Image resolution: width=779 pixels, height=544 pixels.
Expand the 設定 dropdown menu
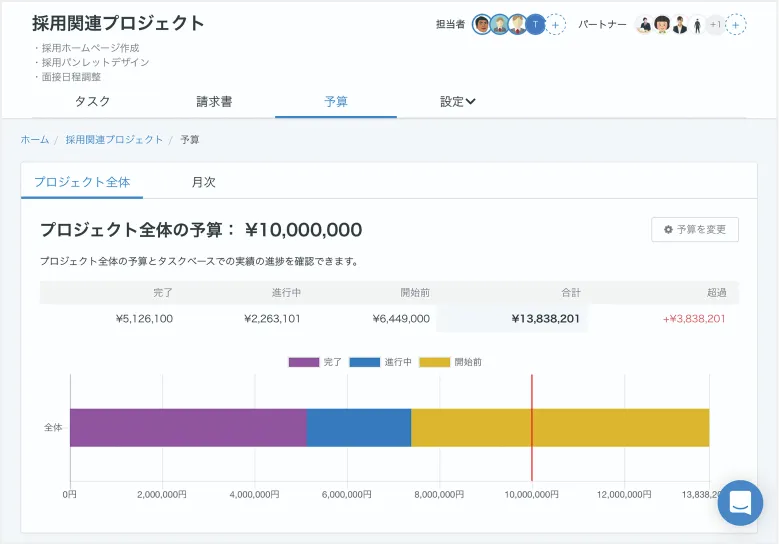[457, 101]
